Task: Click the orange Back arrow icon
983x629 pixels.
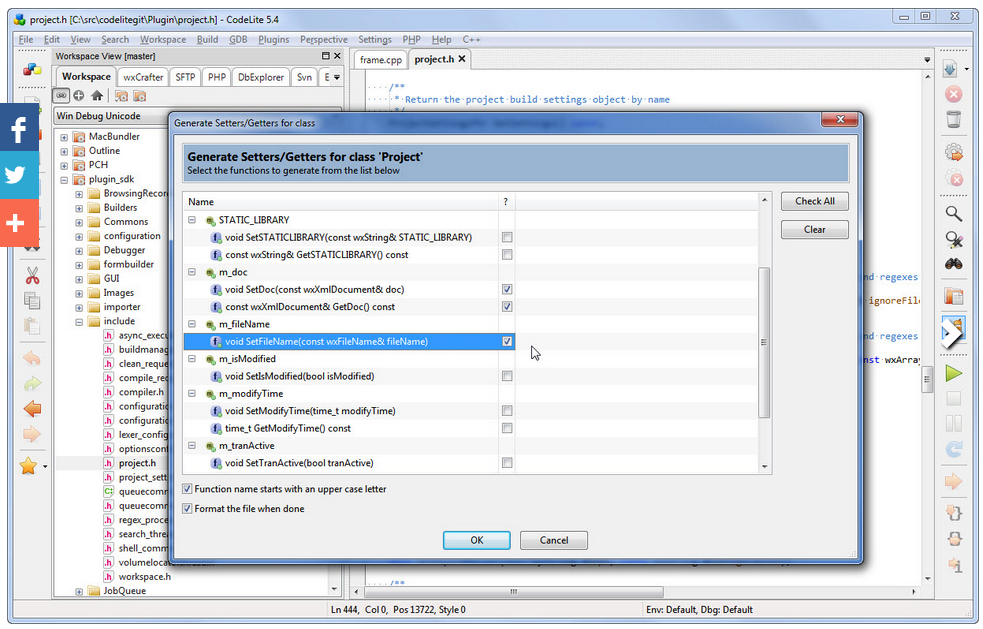Action: 32,409
